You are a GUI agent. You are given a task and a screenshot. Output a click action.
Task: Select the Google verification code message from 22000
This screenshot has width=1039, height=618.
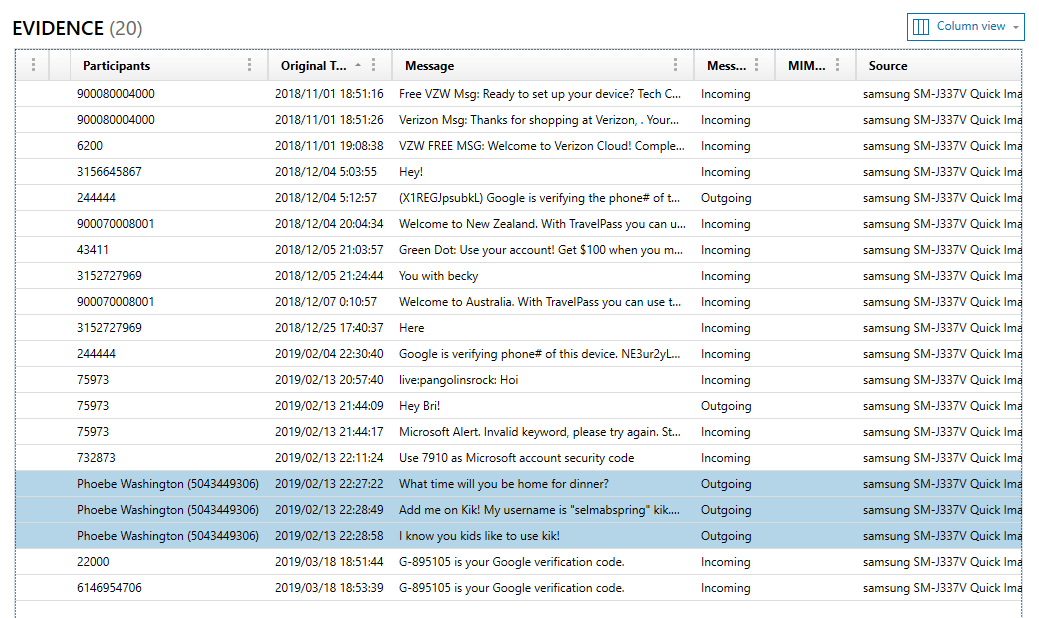pyautogui.click(x=500, y=561)
